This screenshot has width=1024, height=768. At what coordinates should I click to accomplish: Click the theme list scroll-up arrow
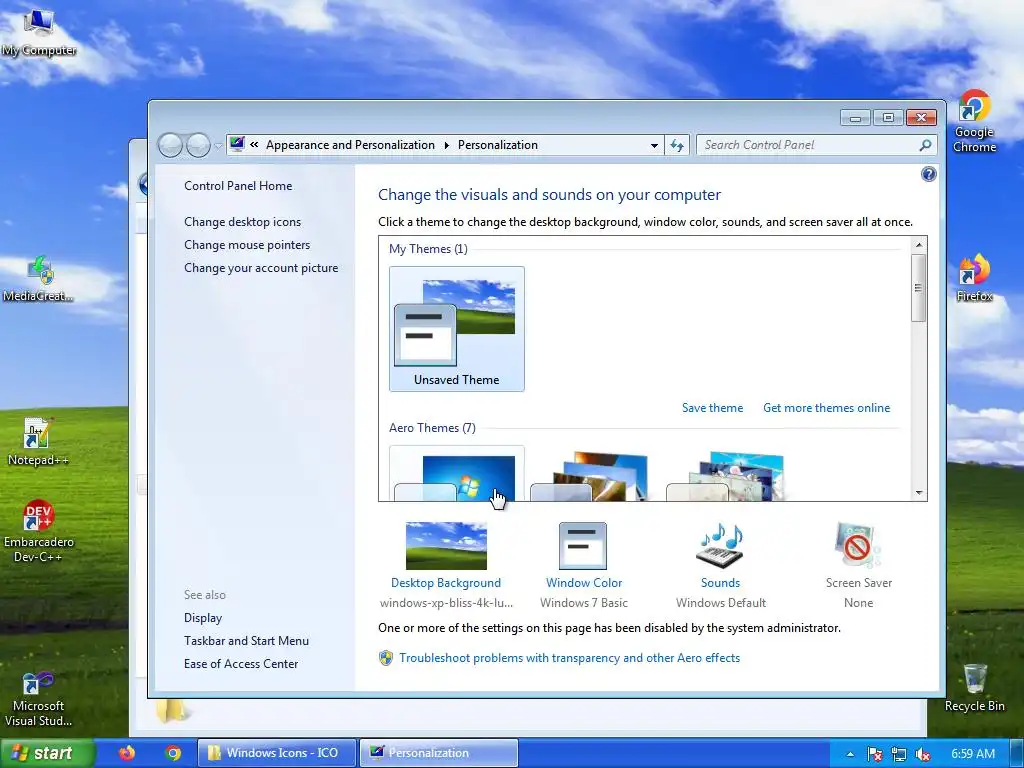point(919,245)
